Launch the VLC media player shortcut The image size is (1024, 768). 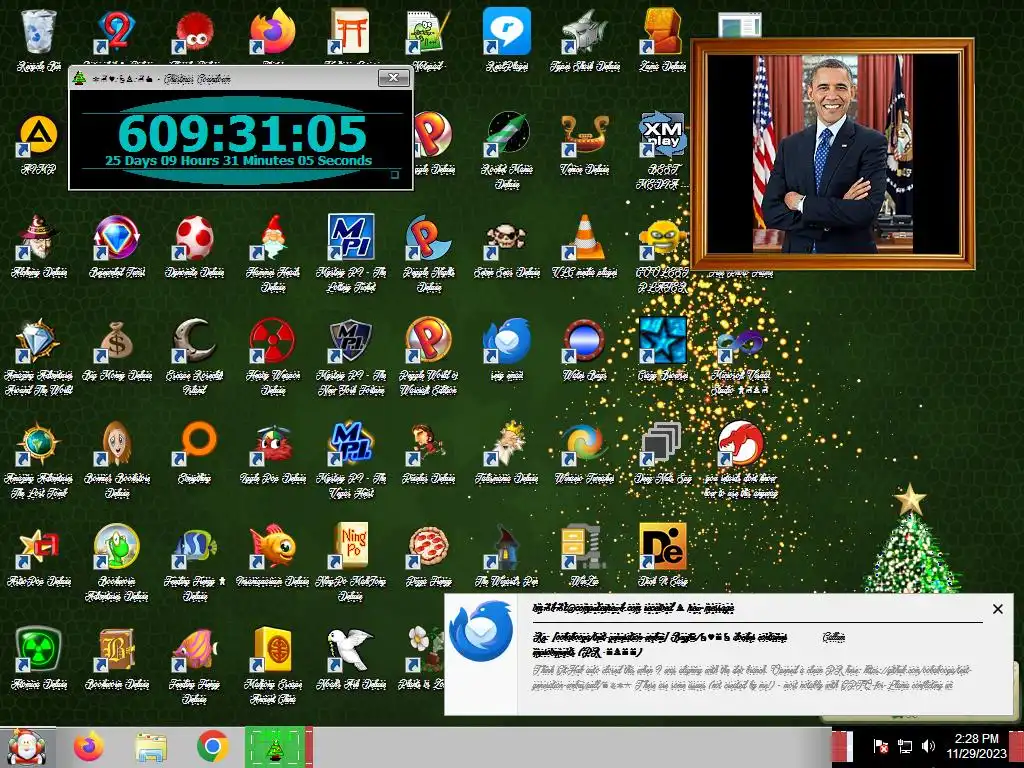(x=584, y=237)
